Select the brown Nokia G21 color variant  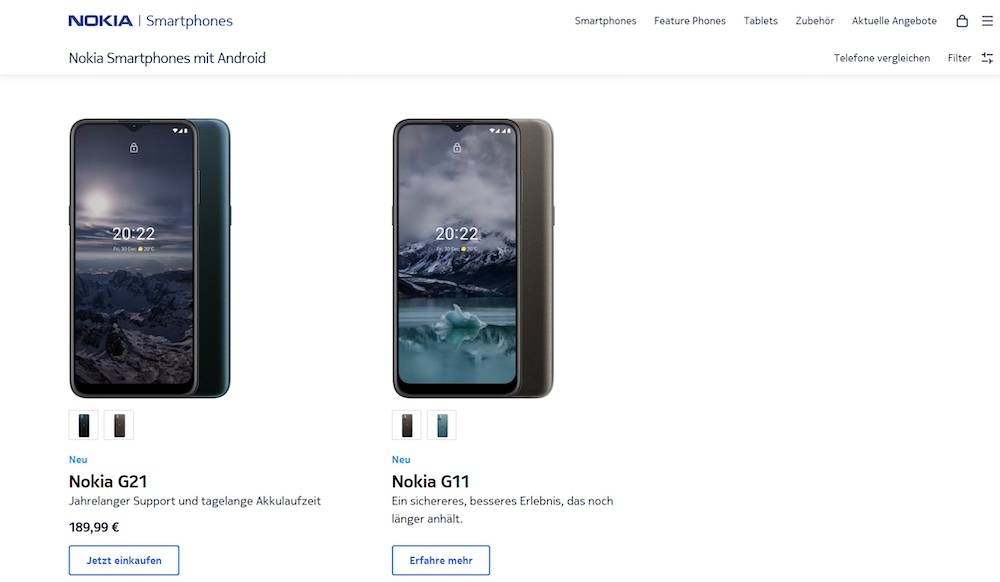[x=118, y=425]
